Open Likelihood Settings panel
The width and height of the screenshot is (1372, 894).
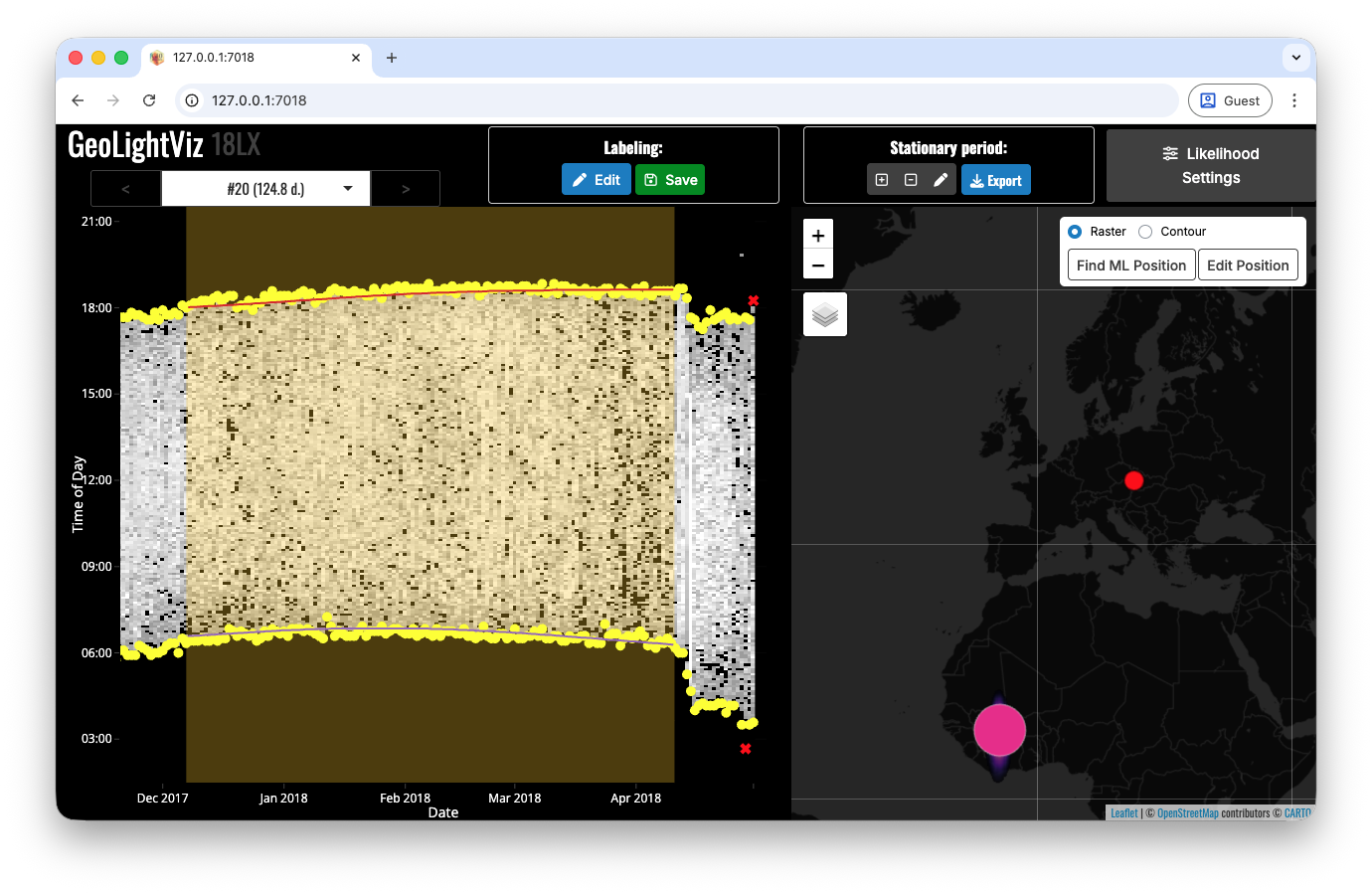point(1210,166)
